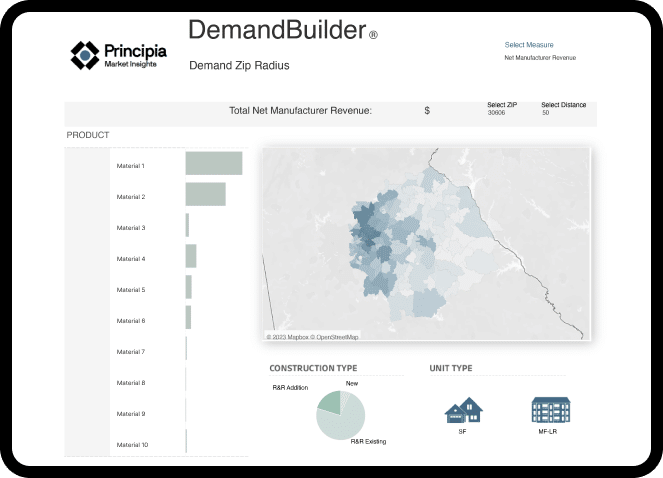Click the SF label under house icon
The image size is (663, 478).
462,431
